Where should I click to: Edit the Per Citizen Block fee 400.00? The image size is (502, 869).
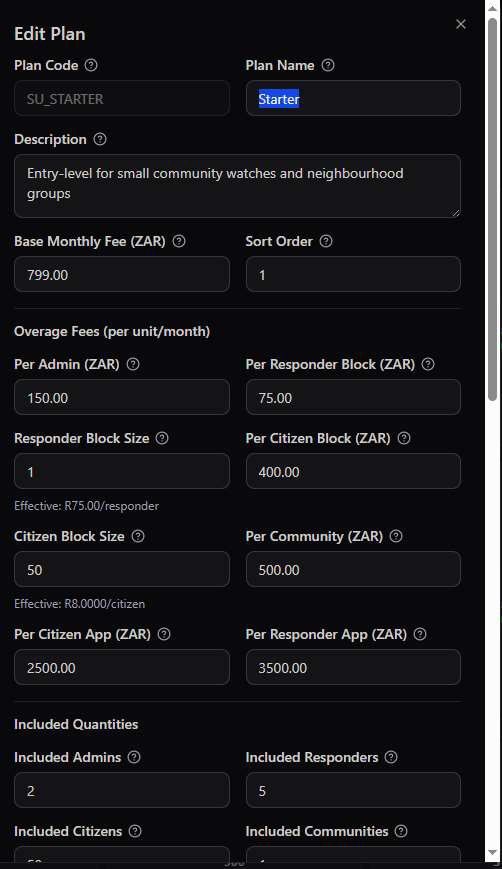pos(353,471)
